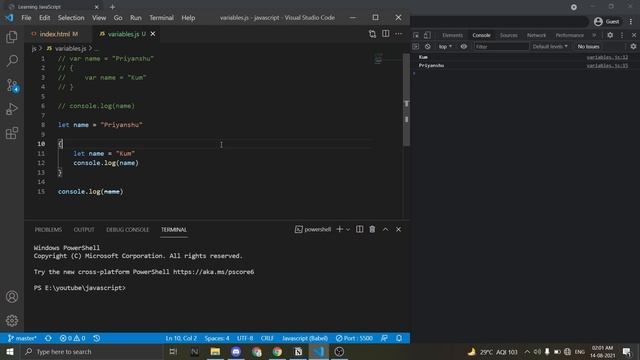Image resolution: width=640 pixels, height=360 pixels.
Task: Click the master* branch selector
Action: tap(22, 338)
